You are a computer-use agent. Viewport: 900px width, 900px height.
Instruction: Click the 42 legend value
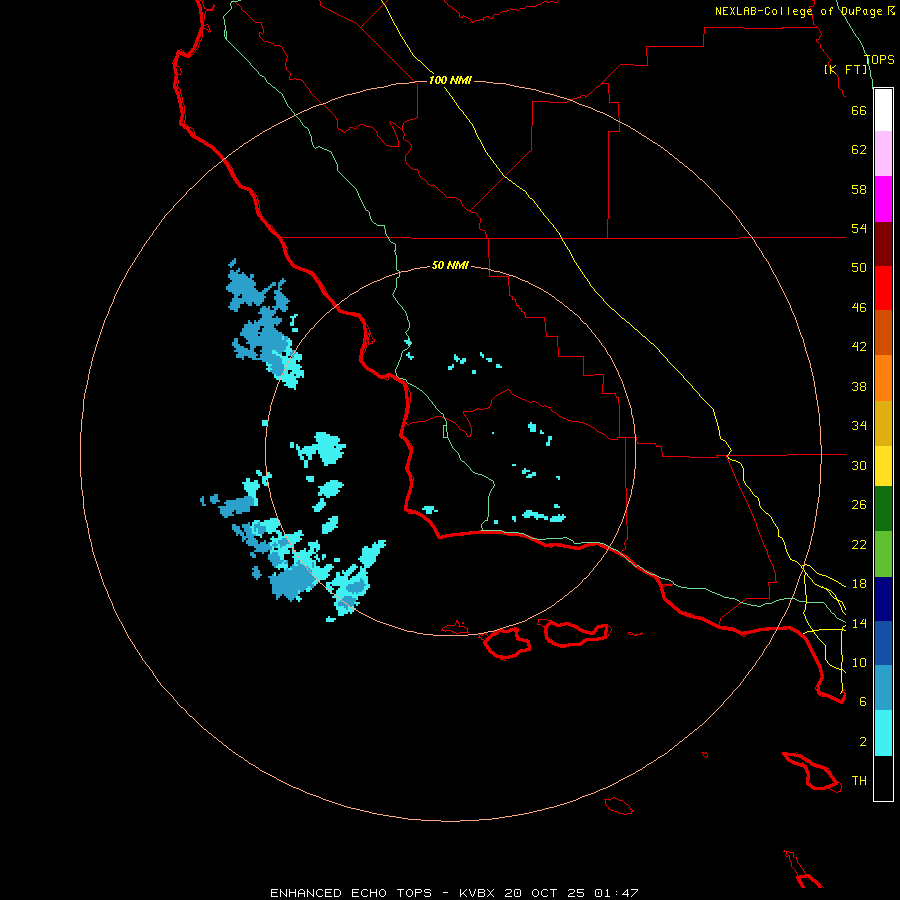tap(859, 347)
